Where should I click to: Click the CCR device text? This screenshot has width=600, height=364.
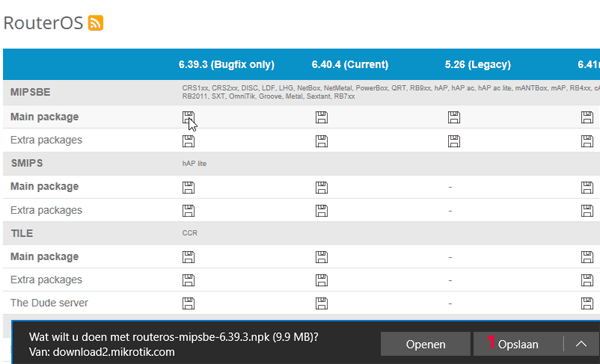tap(190, 233)
